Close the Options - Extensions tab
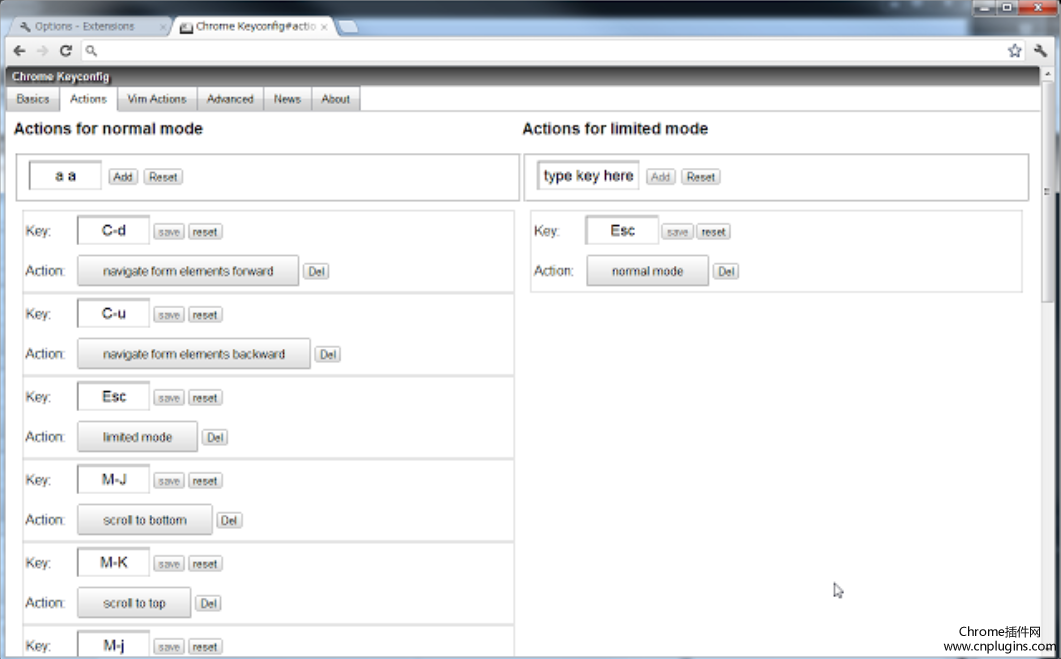The height and width of the screenshot is (659, 1061). (163, 27)
